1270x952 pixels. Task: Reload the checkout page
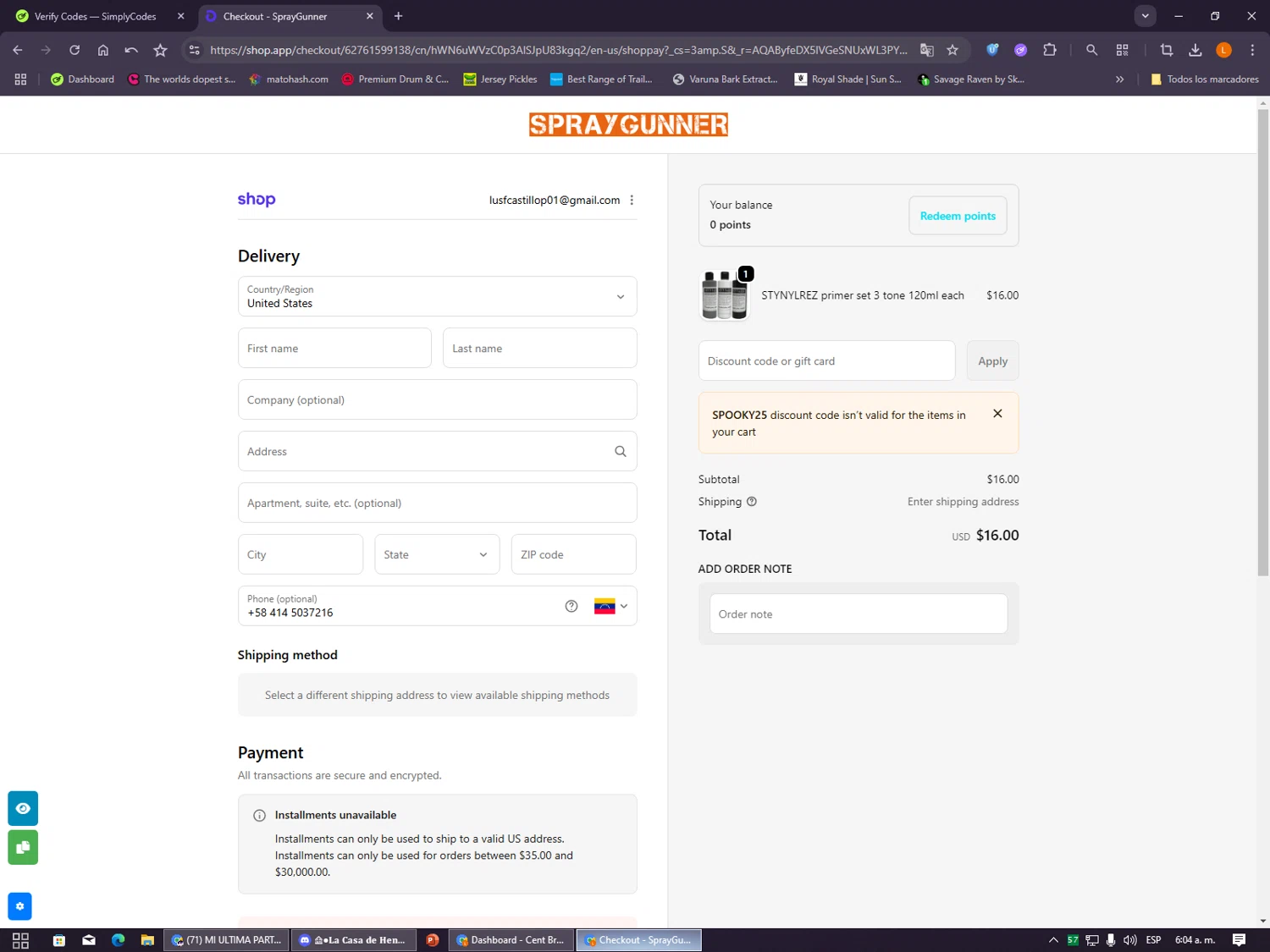75,50
